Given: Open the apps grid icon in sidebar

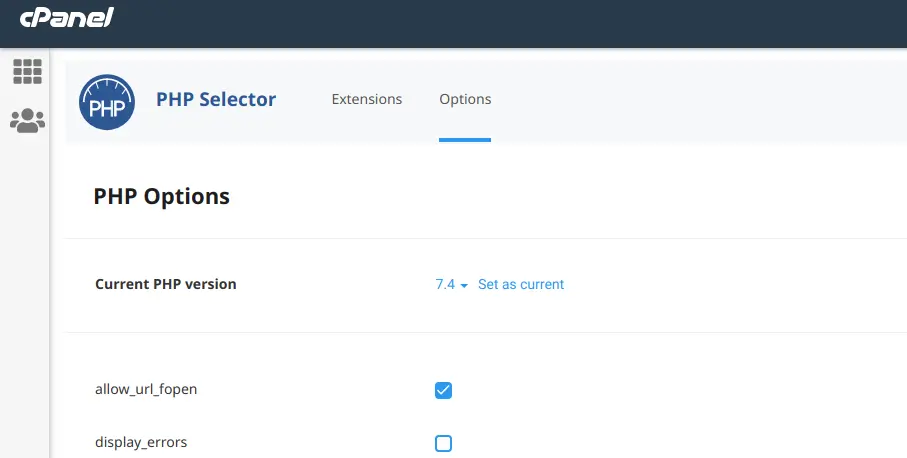Looking at the screenshot, I should tap(27, 72).
